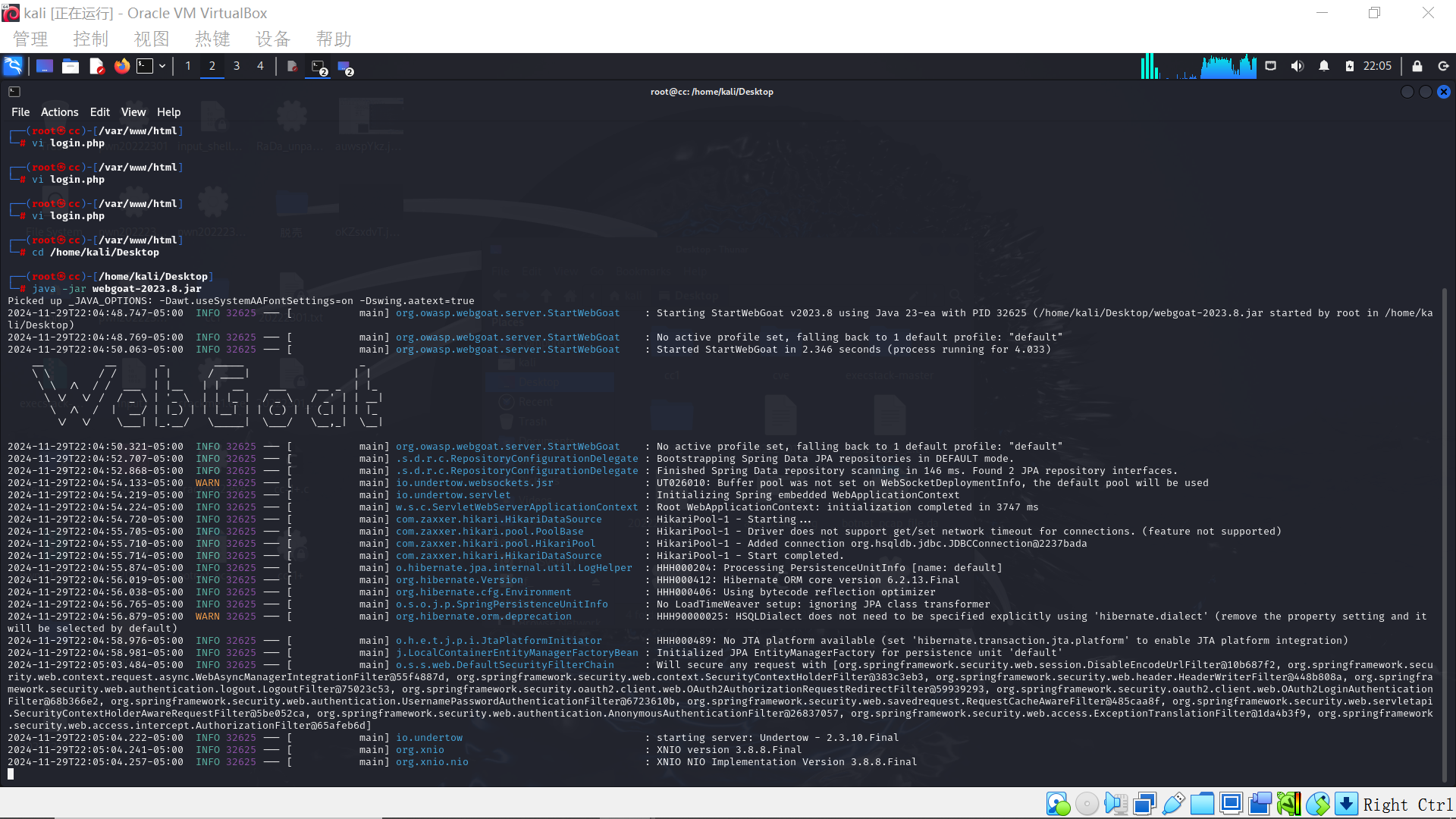Click the power manager battery icon

[1350, 66]
